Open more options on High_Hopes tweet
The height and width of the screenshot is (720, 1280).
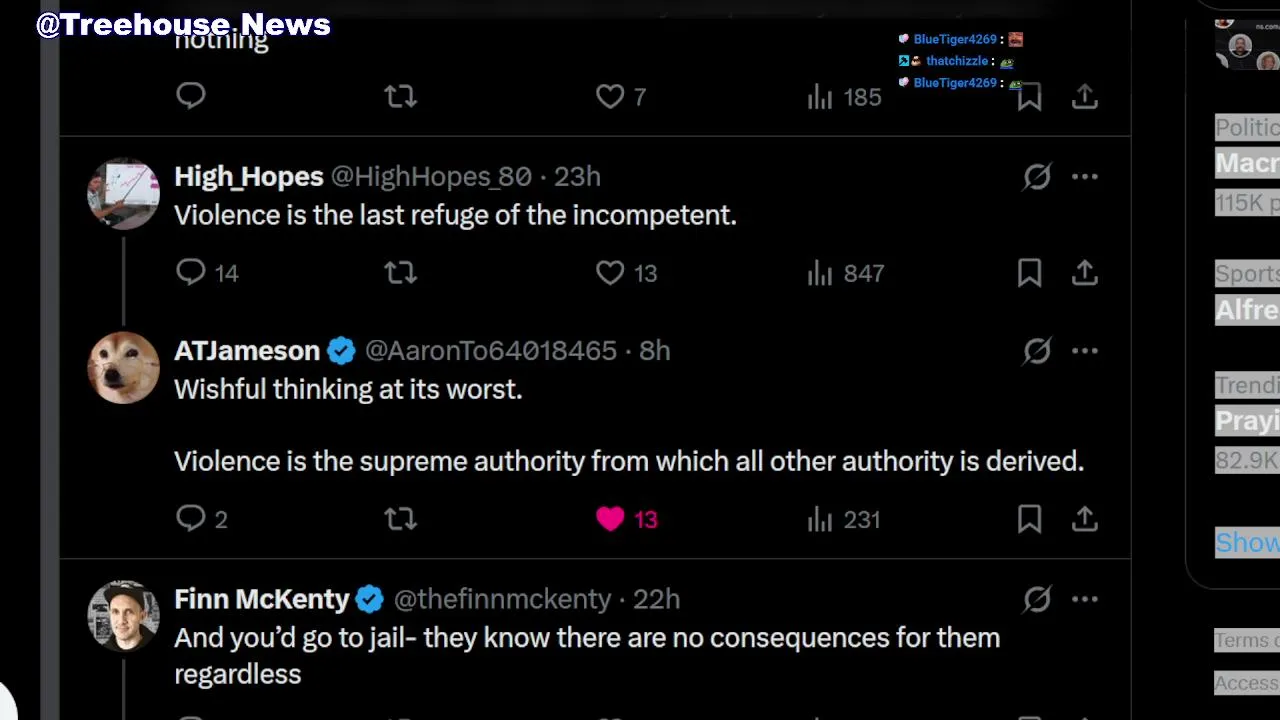click(x=1085, y=177)
